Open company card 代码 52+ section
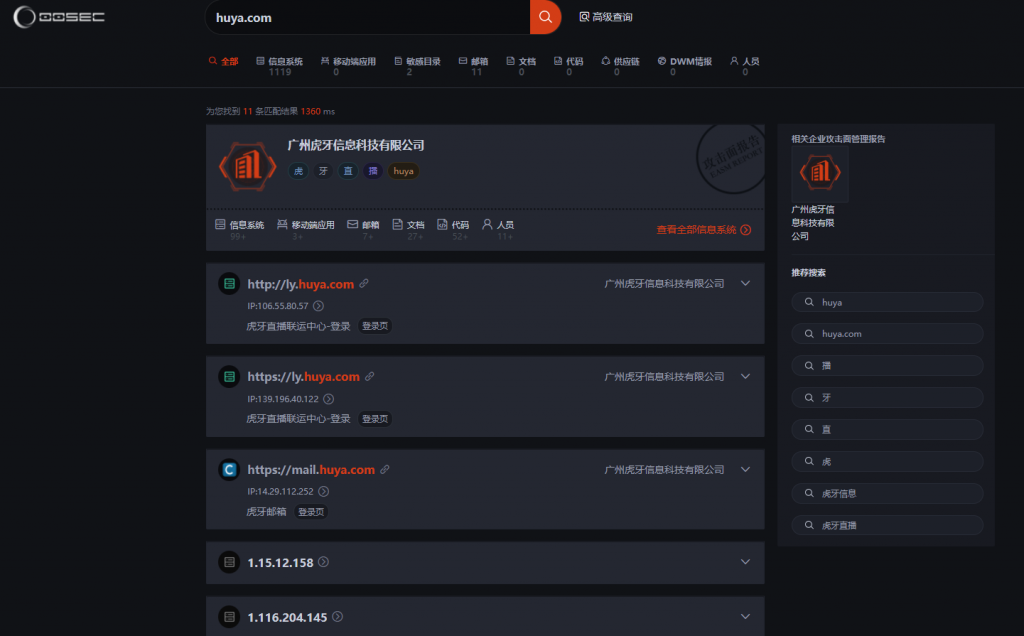This screenshot has height=636, width=1024. (x=453, y=229)
